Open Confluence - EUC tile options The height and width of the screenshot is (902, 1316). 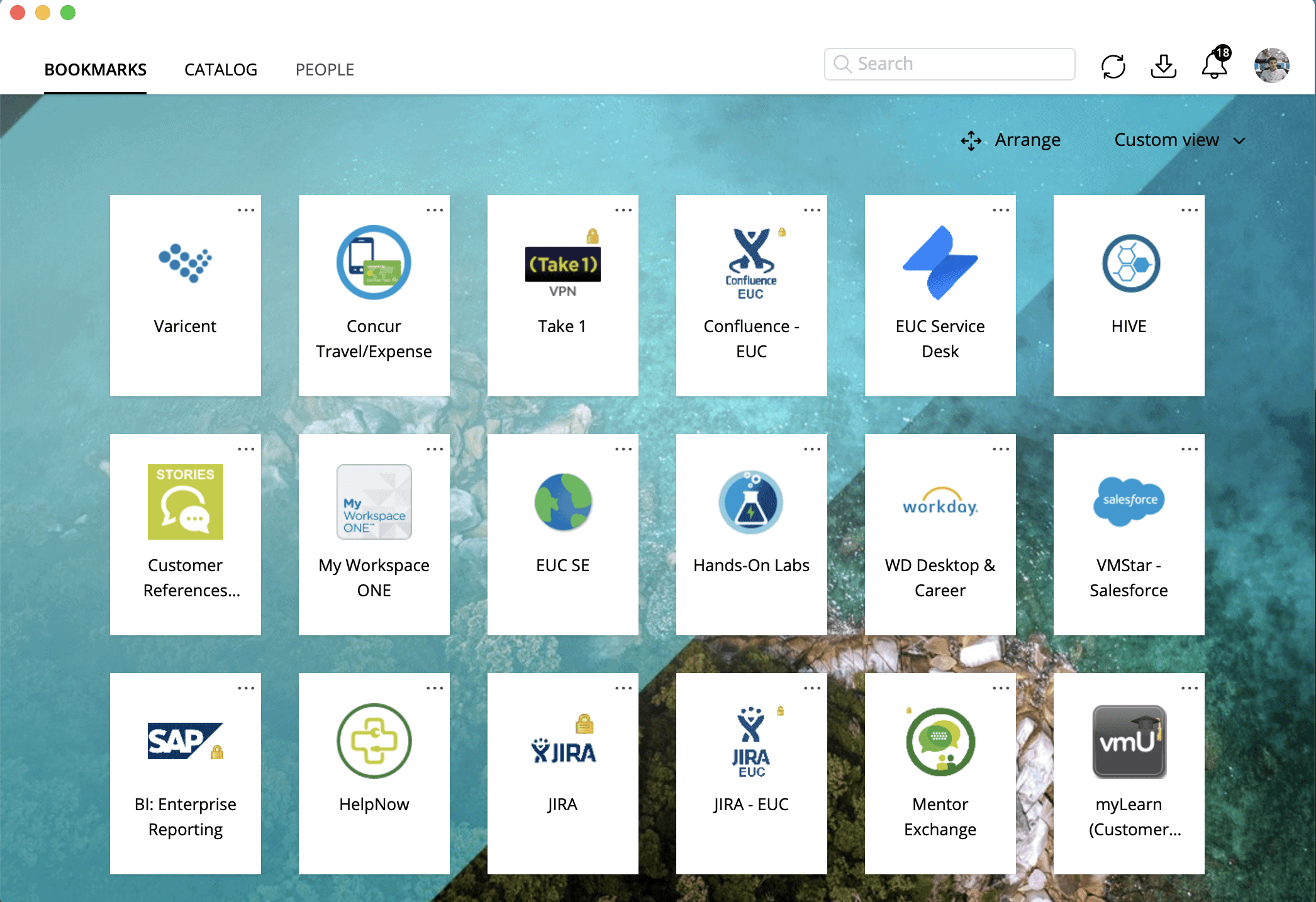812,210
